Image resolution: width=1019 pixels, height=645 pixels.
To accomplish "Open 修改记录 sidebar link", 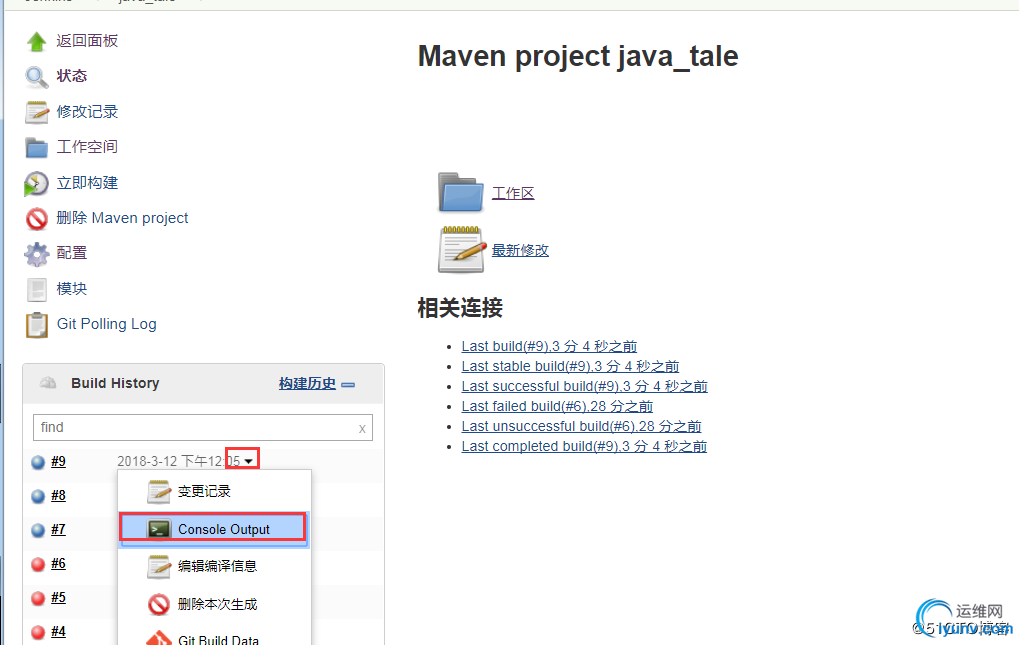I will tap(87, 112).
